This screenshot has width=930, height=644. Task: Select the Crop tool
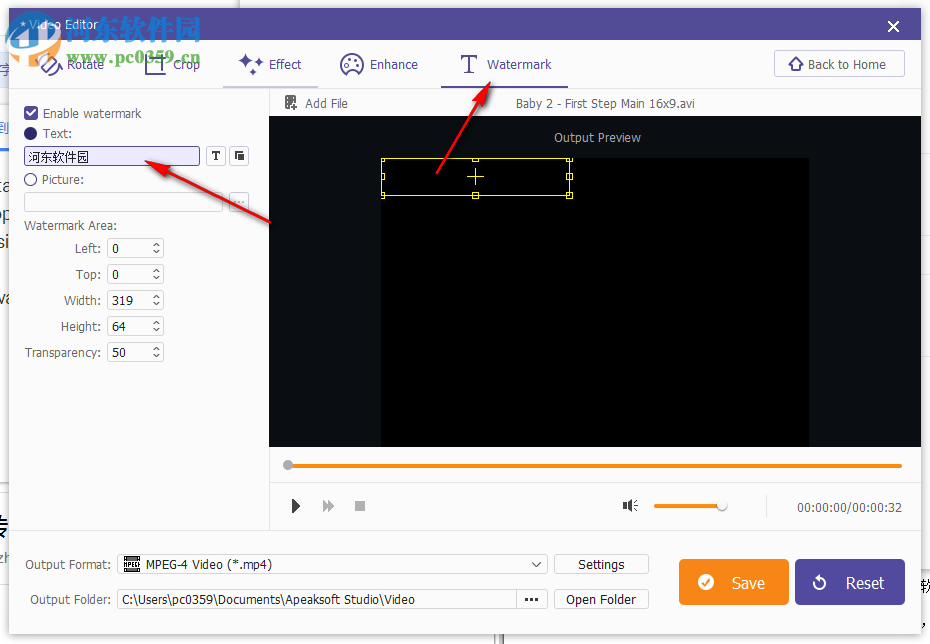point(171,64)
